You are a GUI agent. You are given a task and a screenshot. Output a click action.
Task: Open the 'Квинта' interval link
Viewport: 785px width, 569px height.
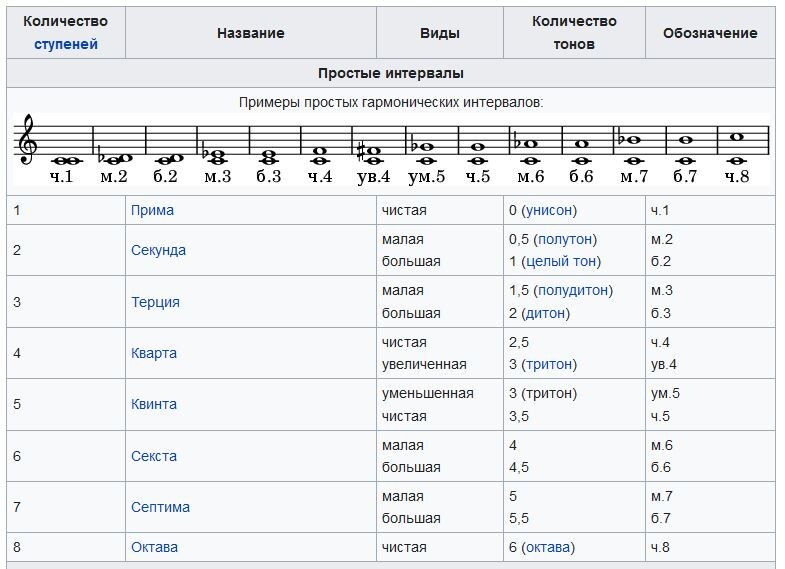[x=154, y=404]
